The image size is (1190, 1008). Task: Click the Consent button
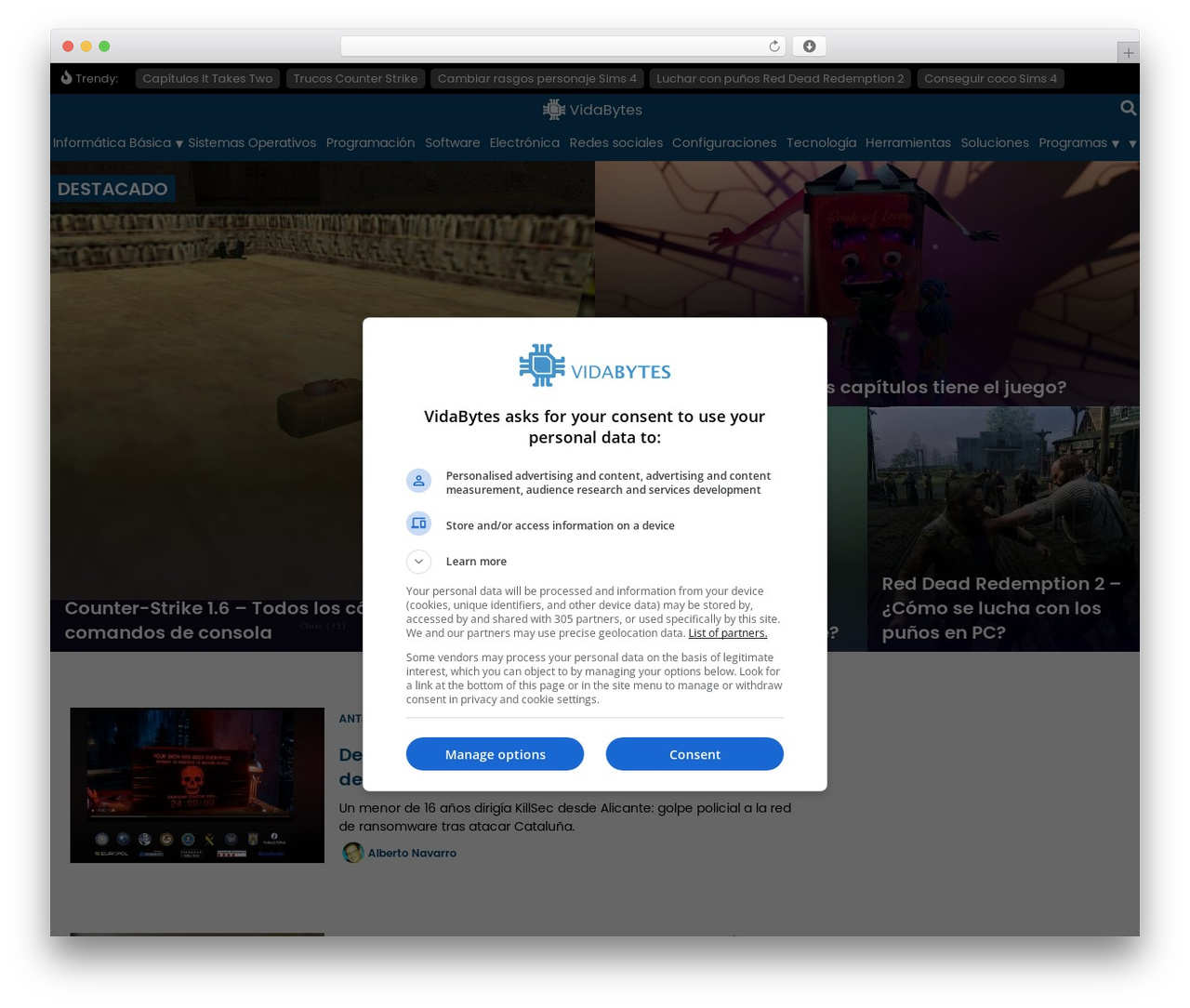pyautogui.click(x=694, y=754)
